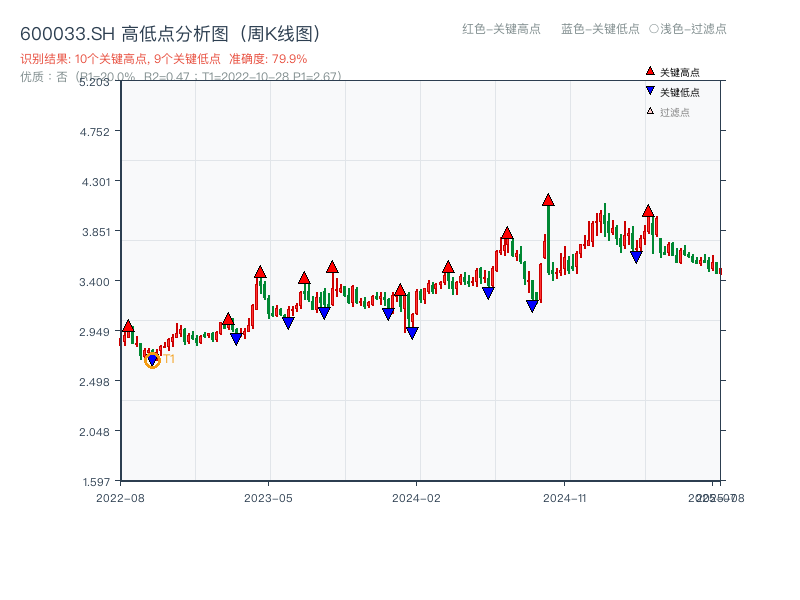Click the y-axis label 1.597

coord(96,482)
